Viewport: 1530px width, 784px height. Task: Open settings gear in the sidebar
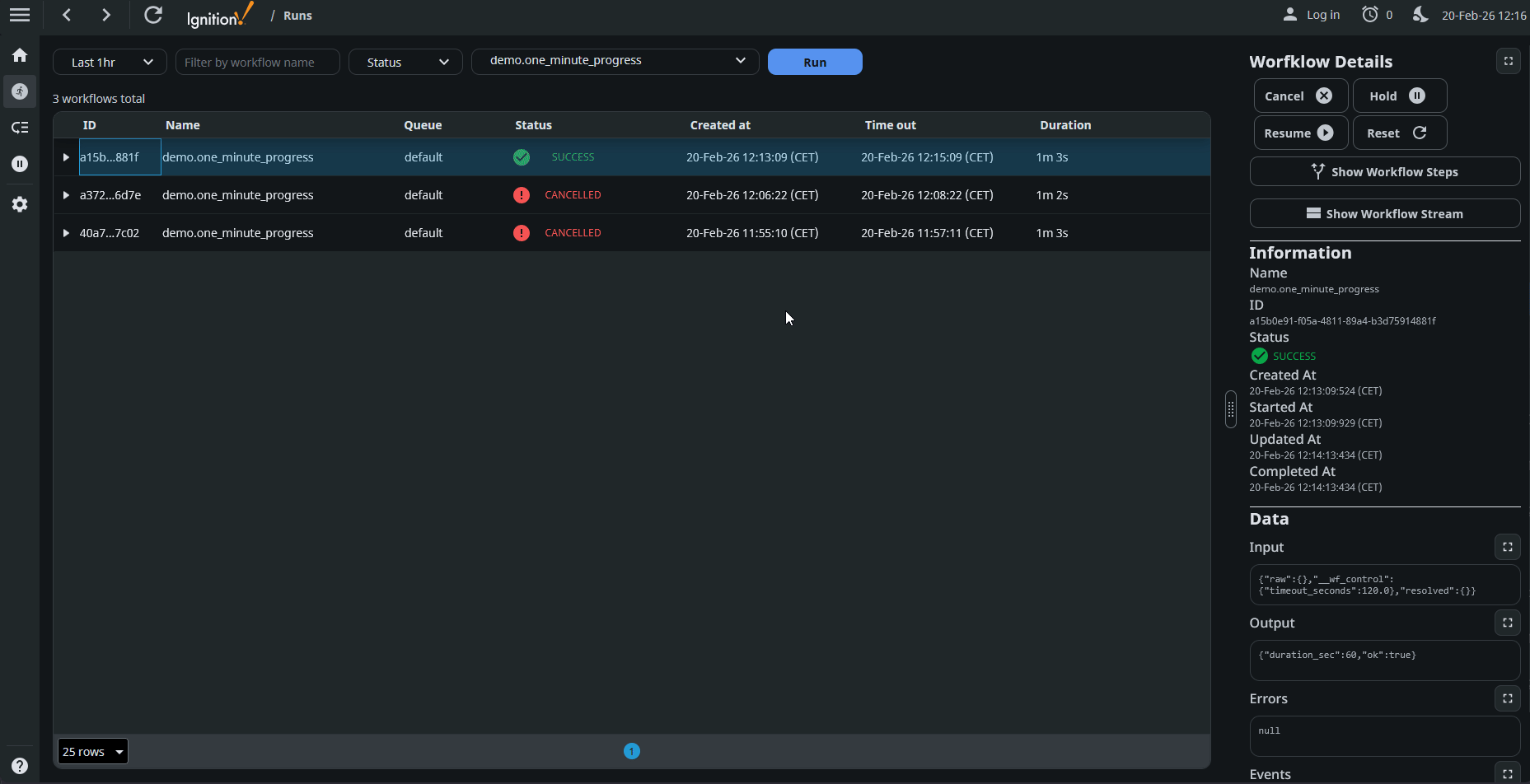click(20, 204)
